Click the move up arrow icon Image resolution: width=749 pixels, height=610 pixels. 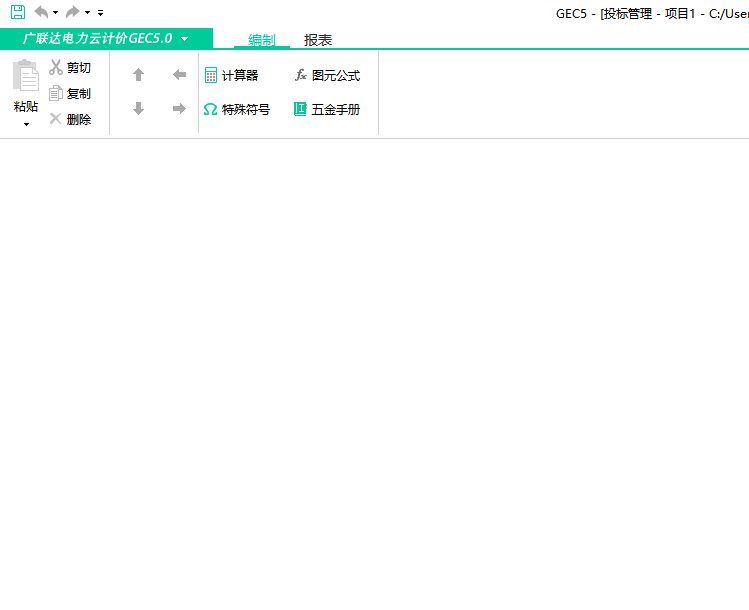(x=139, y=75)
